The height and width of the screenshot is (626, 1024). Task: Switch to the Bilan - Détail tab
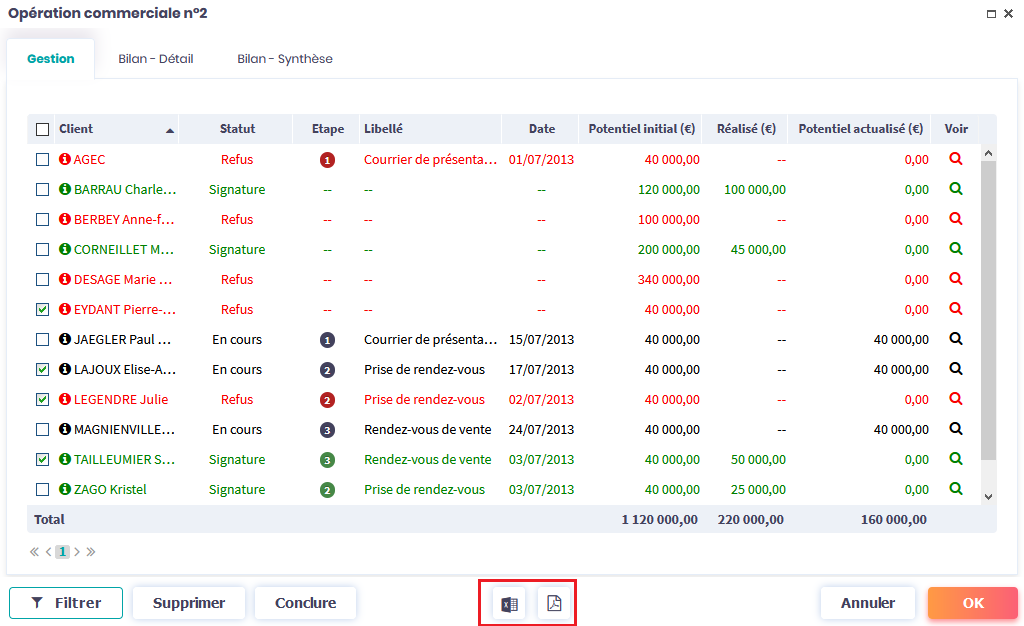click(155, 59)
